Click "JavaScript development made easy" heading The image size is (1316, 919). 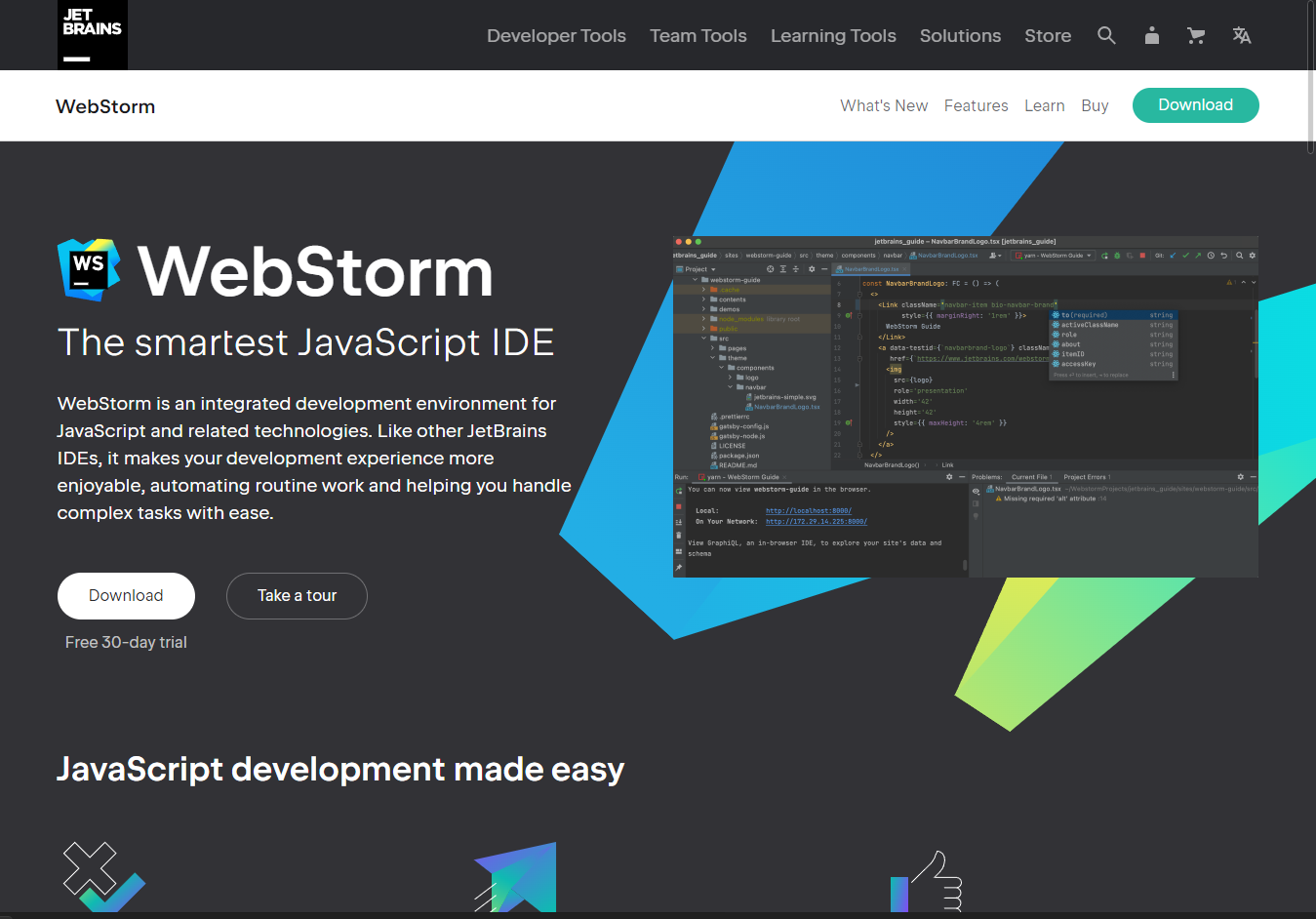(340, 769)
